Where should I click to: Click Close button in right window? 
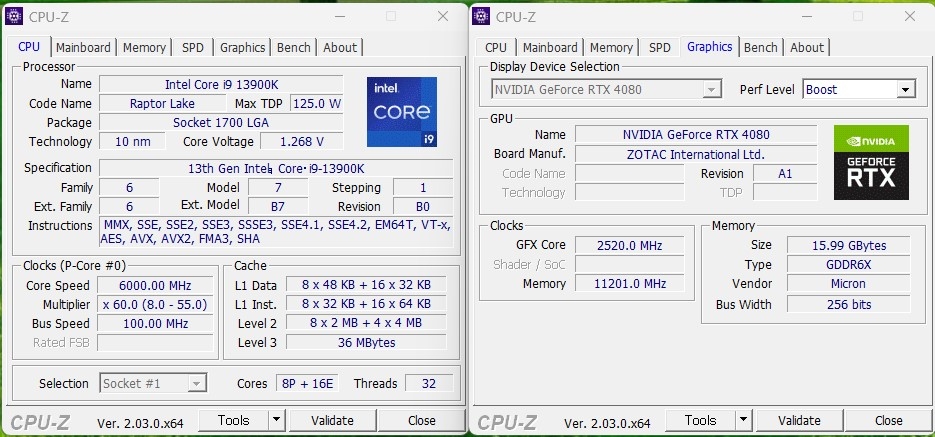[888, 420]
